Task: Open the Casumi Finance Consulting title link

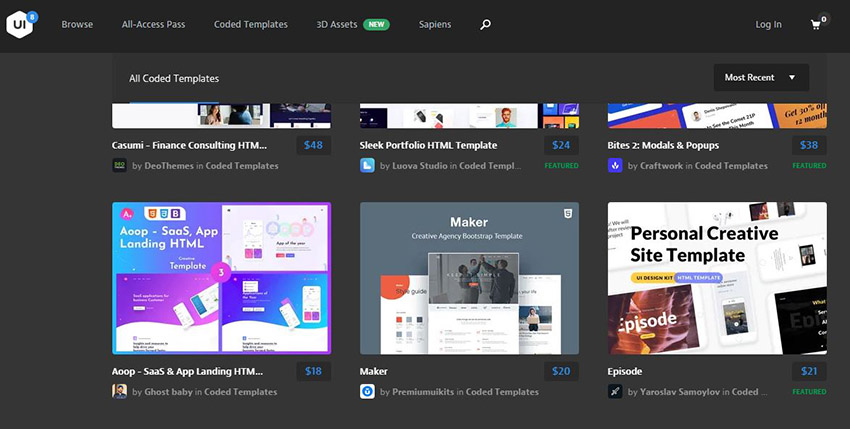Action: point(189,145)
